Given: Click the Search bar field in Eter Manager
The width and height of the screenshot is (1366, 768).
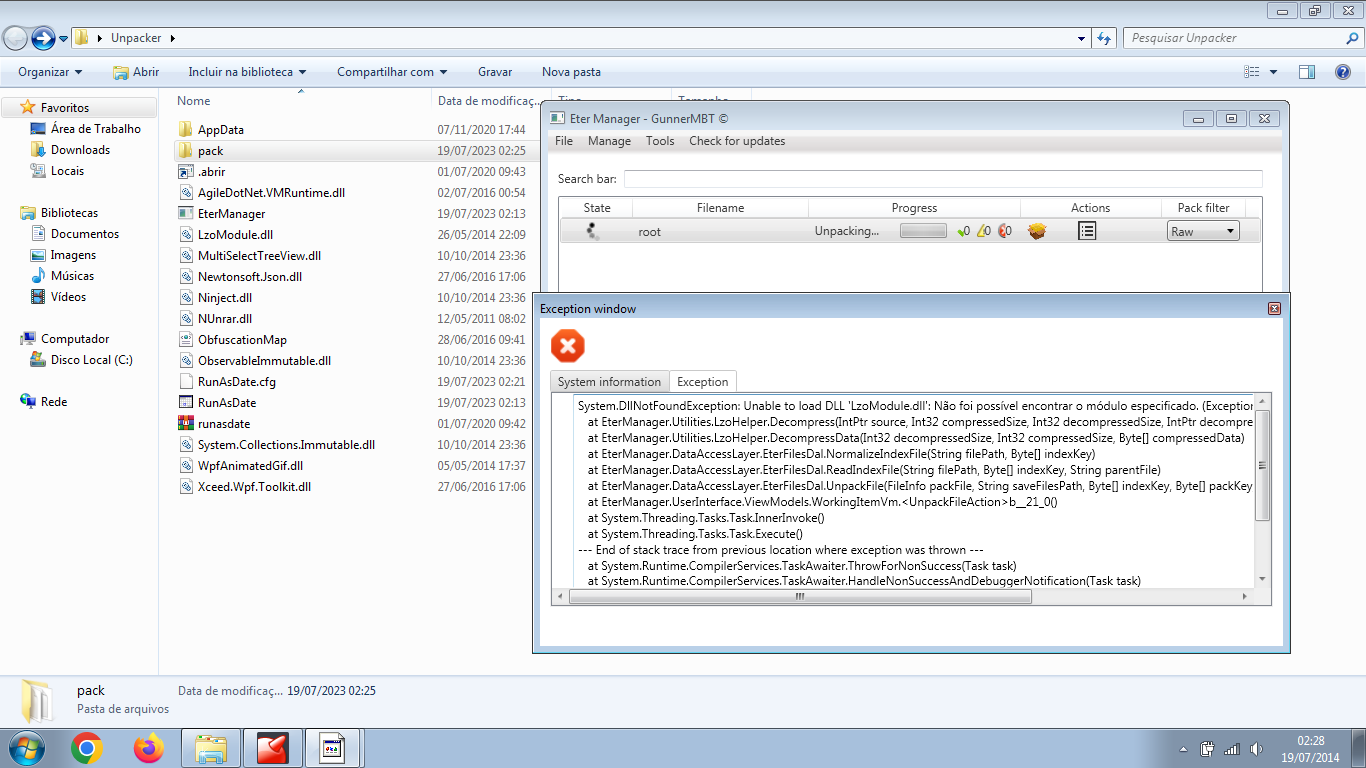Looking at the screenshot, I should point(943,179).
